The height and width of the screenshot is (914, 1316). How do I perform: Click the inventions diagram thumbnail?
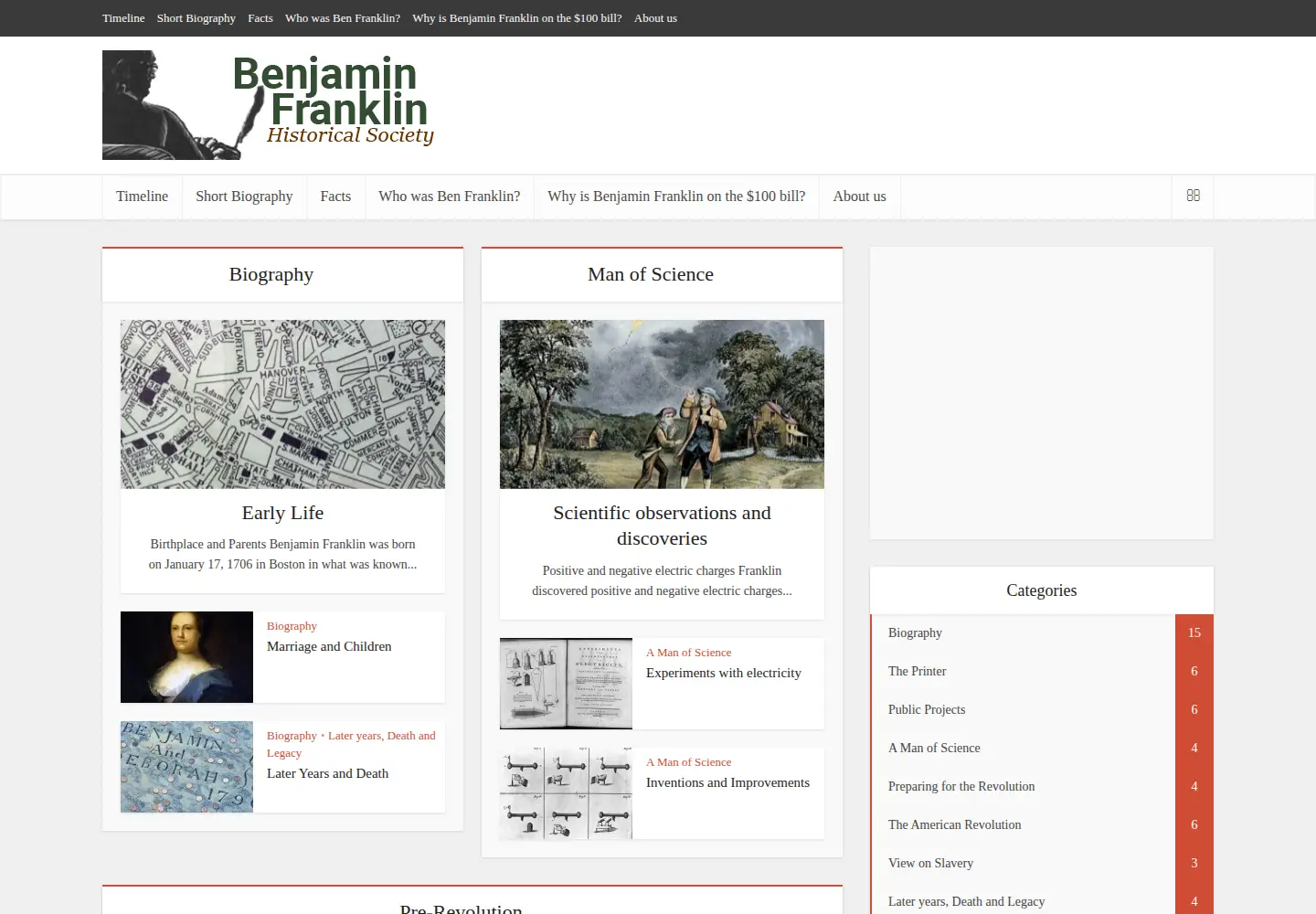[566, 793]
